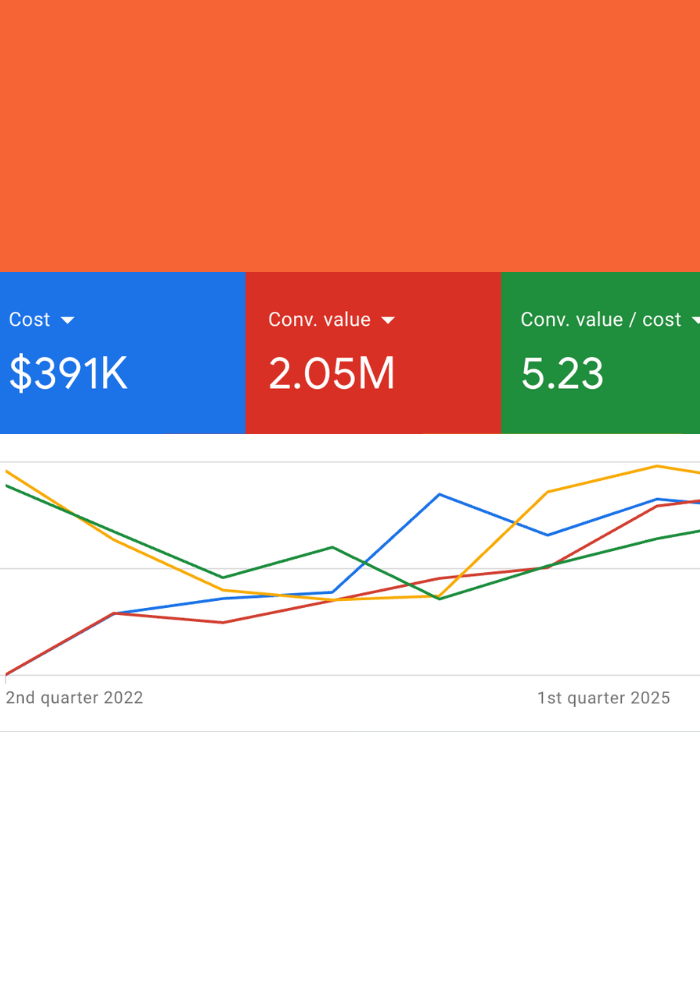Image resolution: width=700 pixels, height=1000 pixels.
Task: Click the orange banner area at top
Action: pyautogui.click(x=350, y=135)
